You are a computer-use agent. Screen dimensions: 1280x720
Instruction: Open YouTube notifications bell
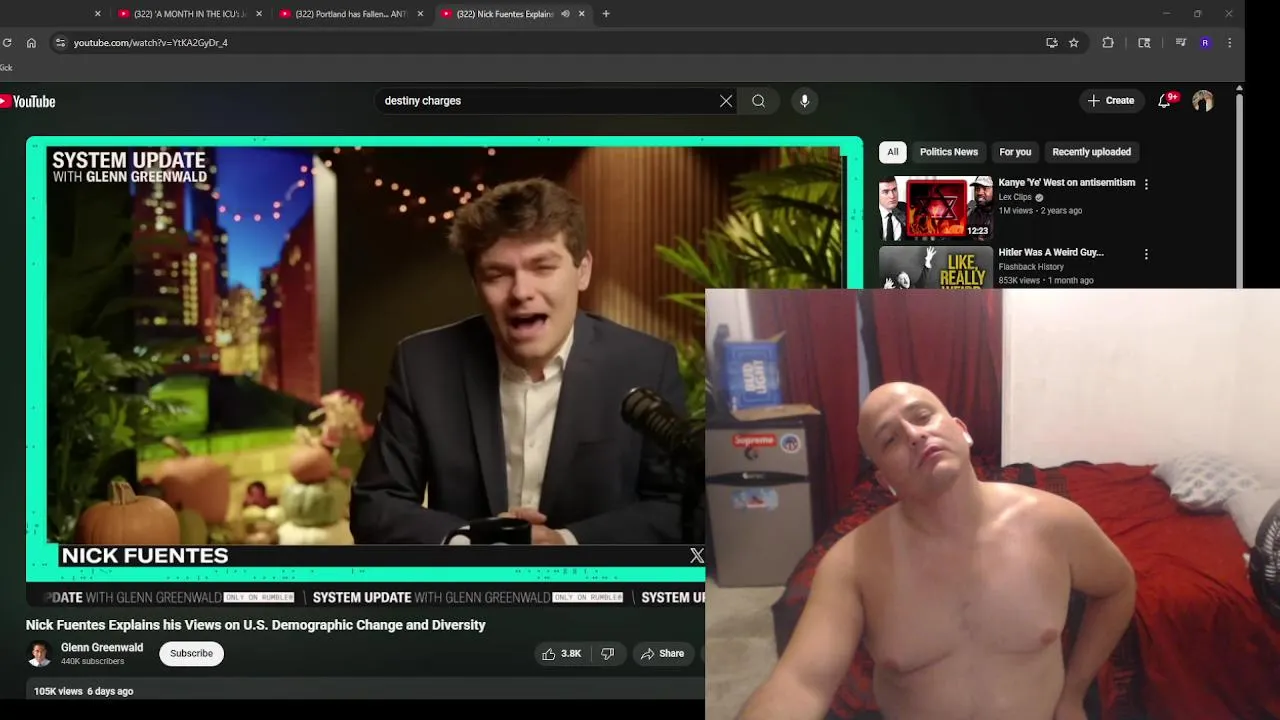point(1165,101)
